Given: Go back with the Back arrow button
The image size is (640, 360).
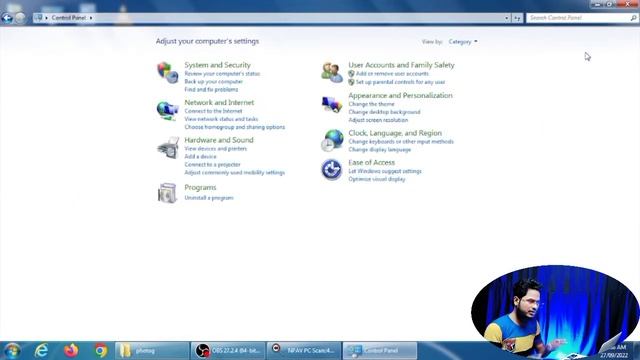Looking at the screenshot, I should click(x=7, y=18).
